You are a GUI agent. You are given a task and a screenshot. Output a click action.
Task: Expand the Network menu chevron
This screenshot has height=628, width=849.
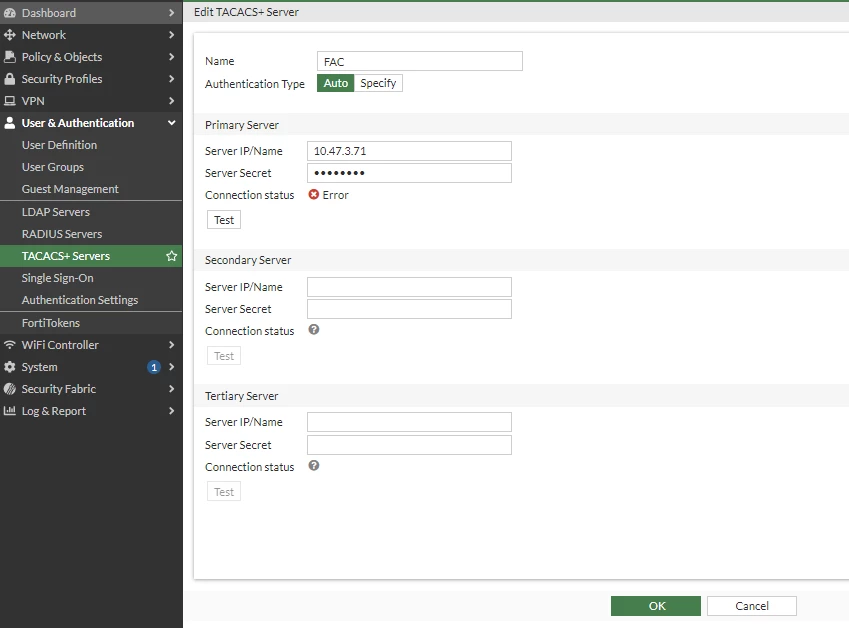pos(171,35)
